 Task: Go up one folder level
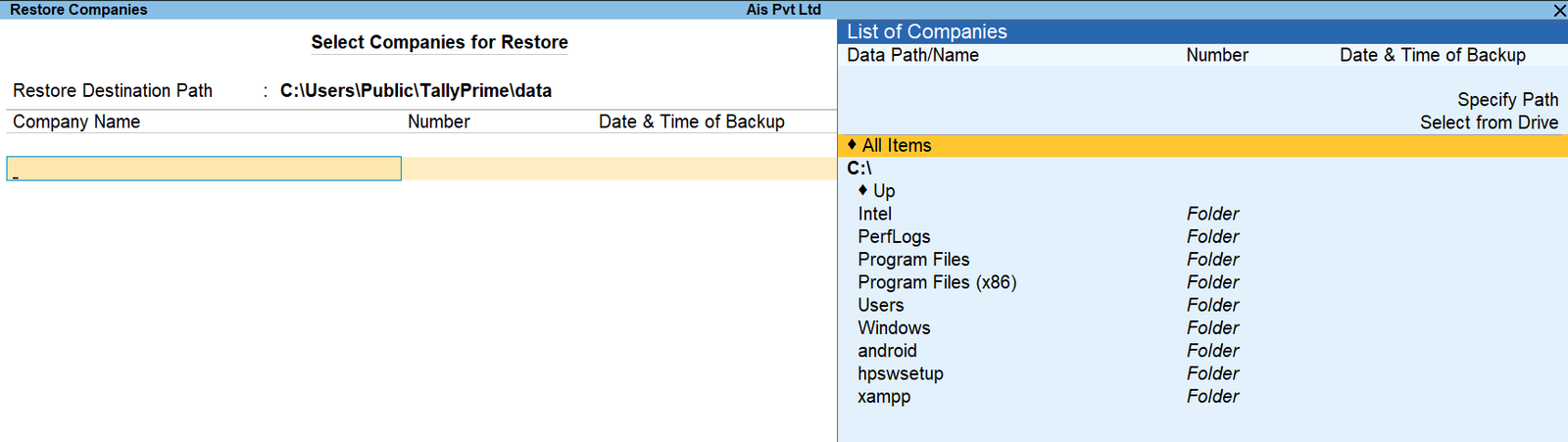point(883,191)
